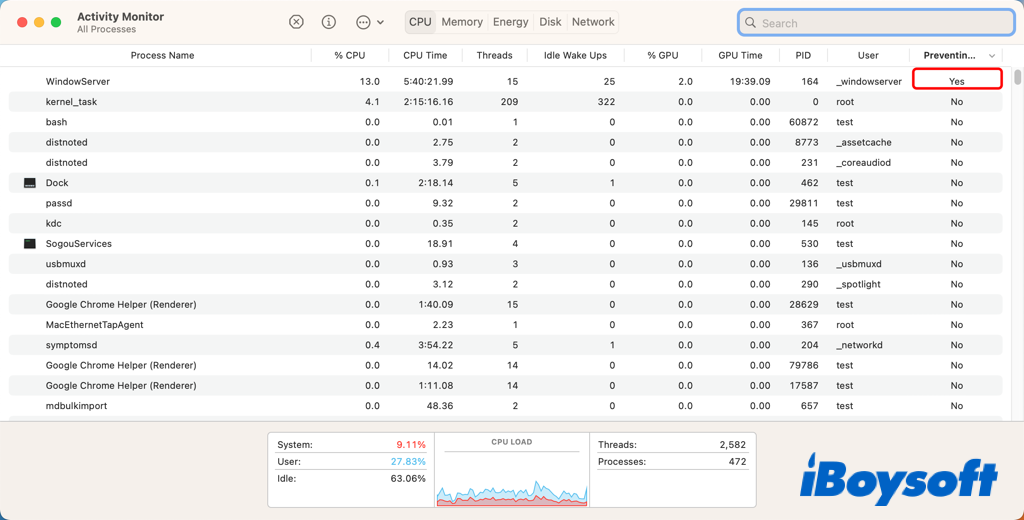Sort by the Process Name column
This screenshot has height=520, width=1024.
coord(162,56)
